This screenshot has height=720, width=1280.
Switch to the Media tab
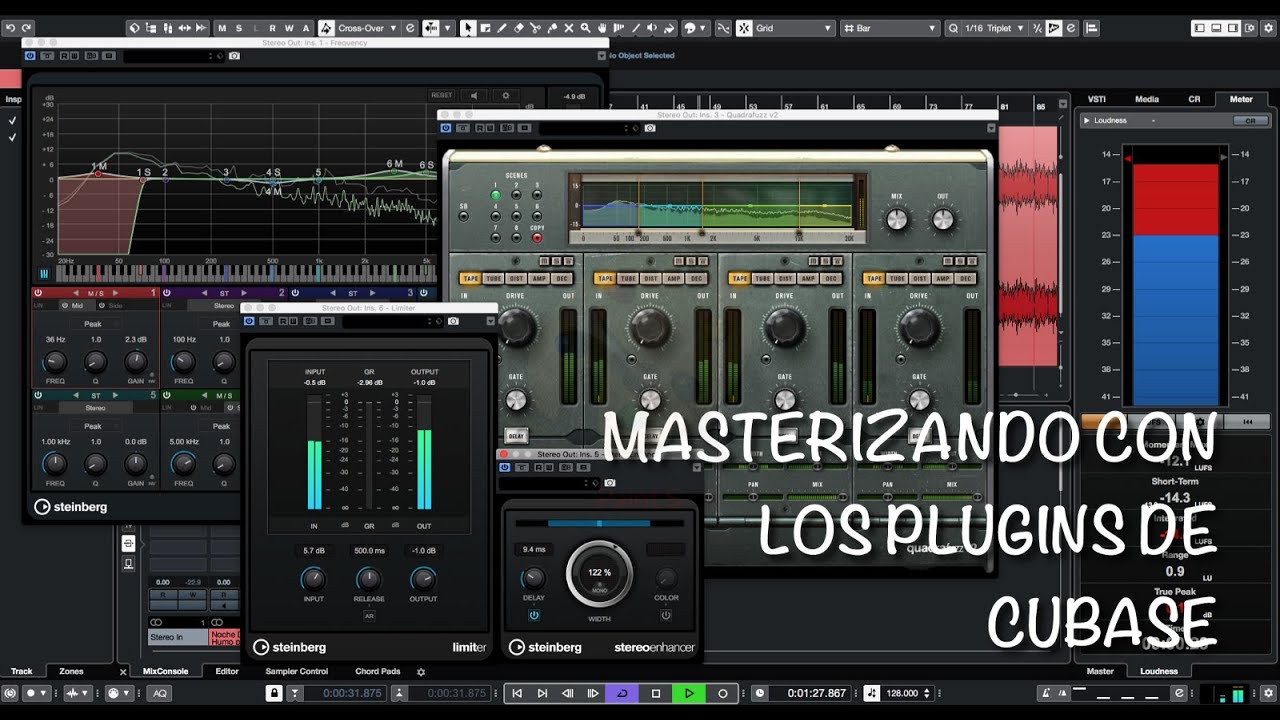(x=1147, y=99)
